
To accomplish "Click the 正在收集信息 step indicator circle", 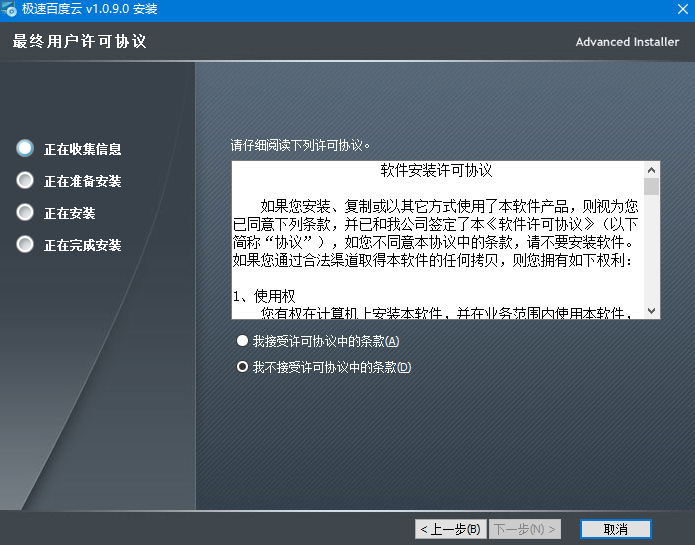I will tap(25, 148).
